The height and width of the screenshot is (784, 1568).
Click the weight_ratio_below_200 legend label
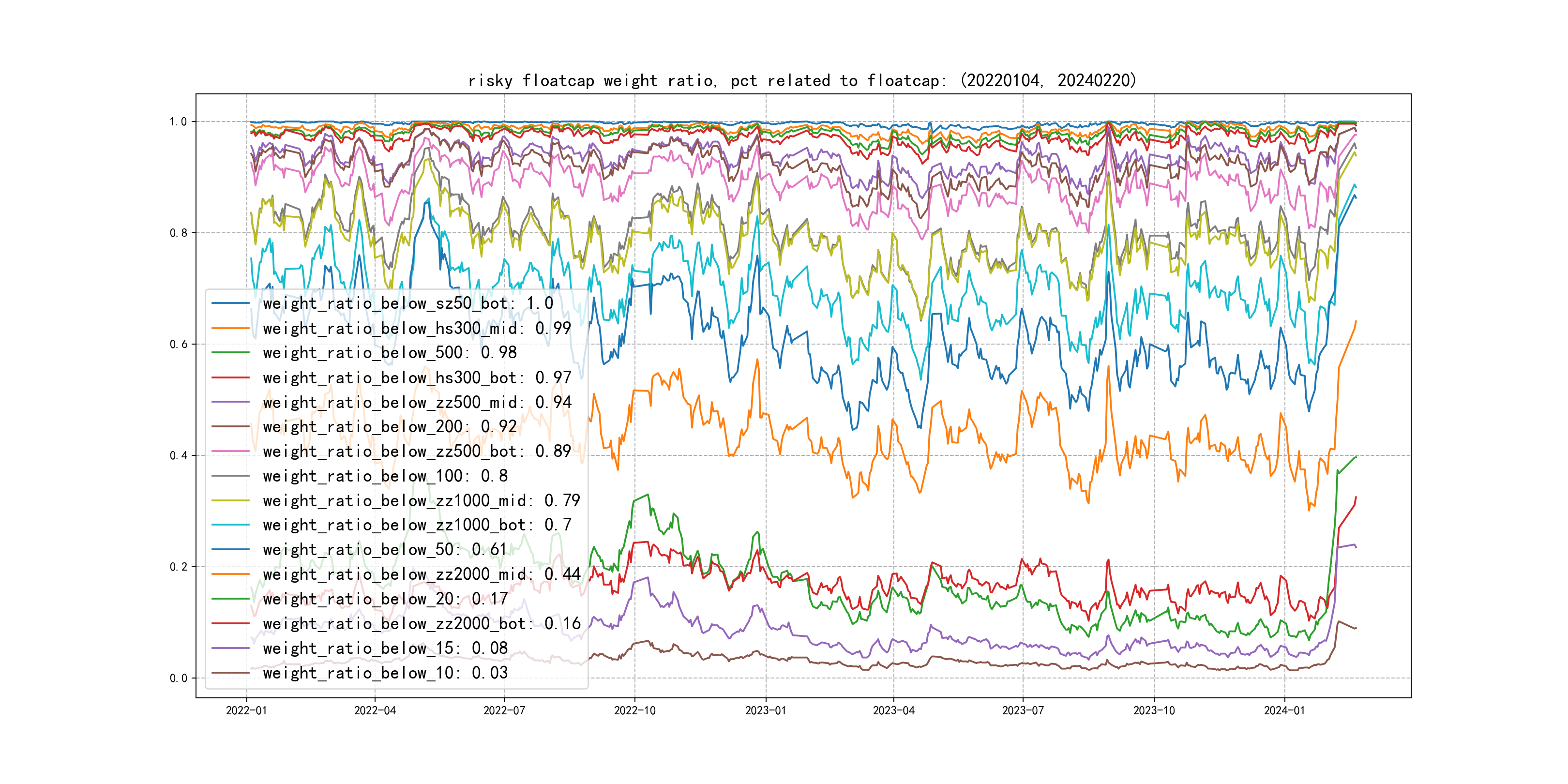390,427
